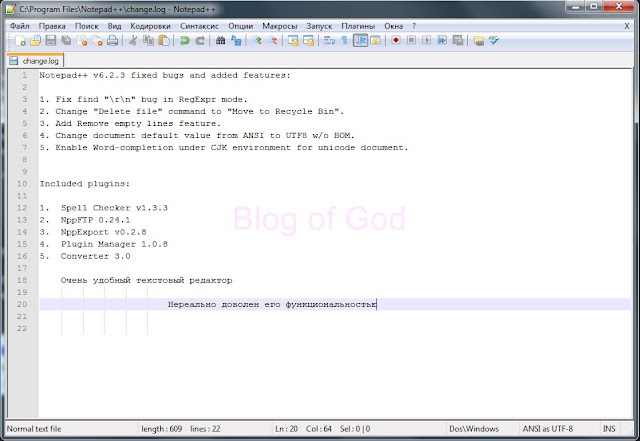
Task: Toggle synchronized vertical scrolling
Action: 293,40
